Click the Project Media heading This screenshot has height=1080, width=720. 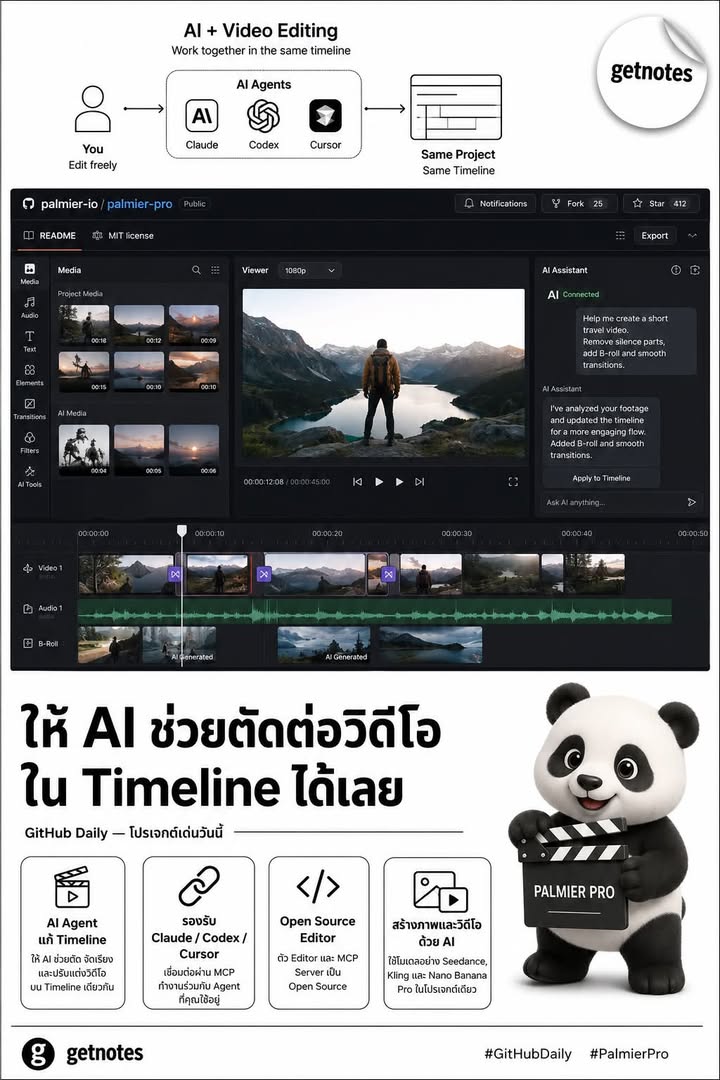coord(80,293)
